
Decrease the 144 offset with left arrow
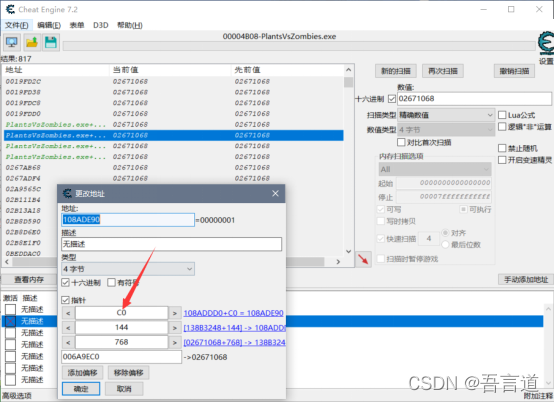coord(68,328)
